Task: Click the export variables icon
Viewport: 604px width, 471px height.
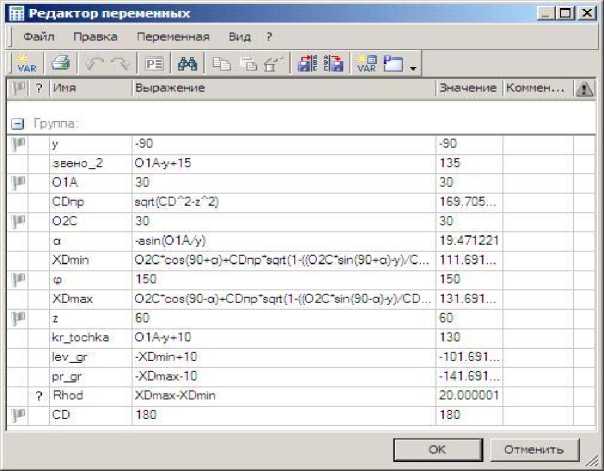Action: click(x=333, y=63)
